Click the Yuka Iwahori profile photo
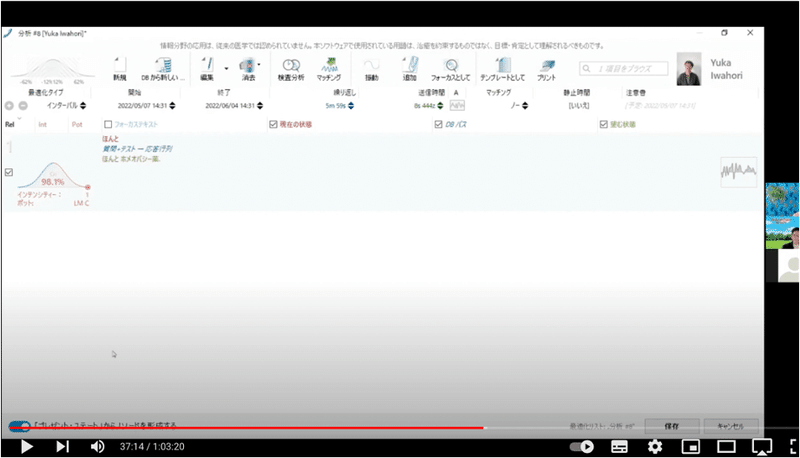The image size is (800, 458). tap(689, 69)
